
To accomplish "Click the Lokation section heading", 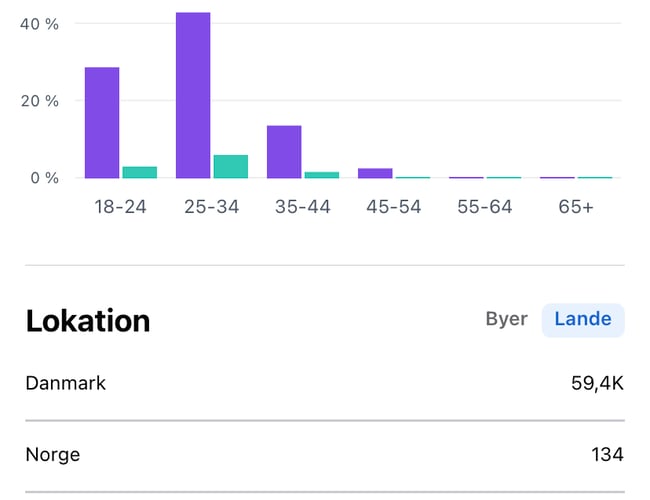I will (88, 321).
